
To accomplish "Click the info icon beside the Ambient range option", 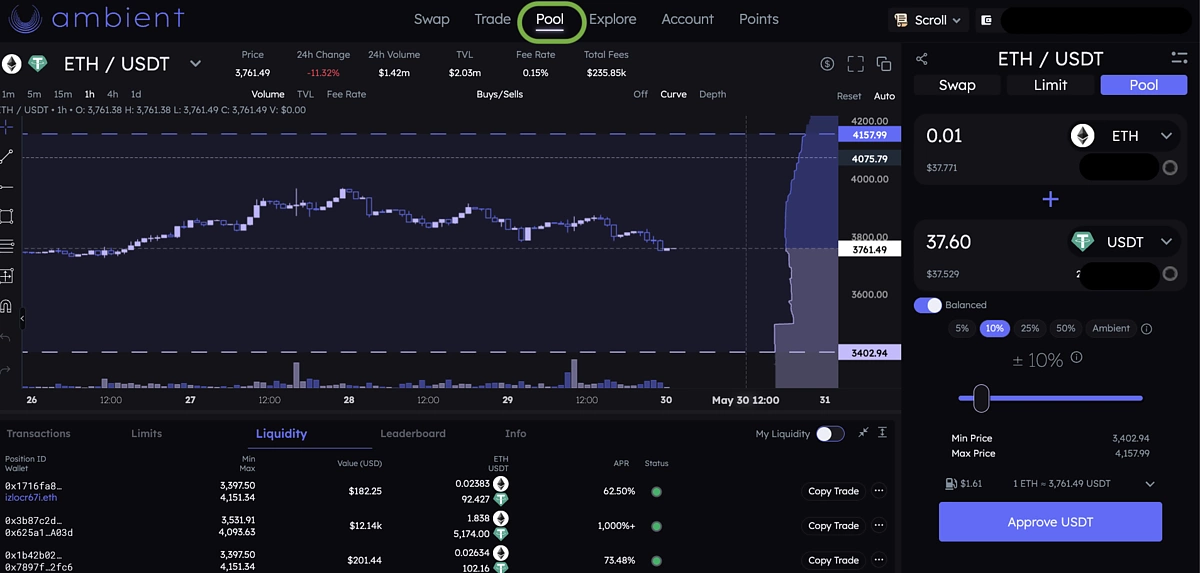I will (1147, 329).
